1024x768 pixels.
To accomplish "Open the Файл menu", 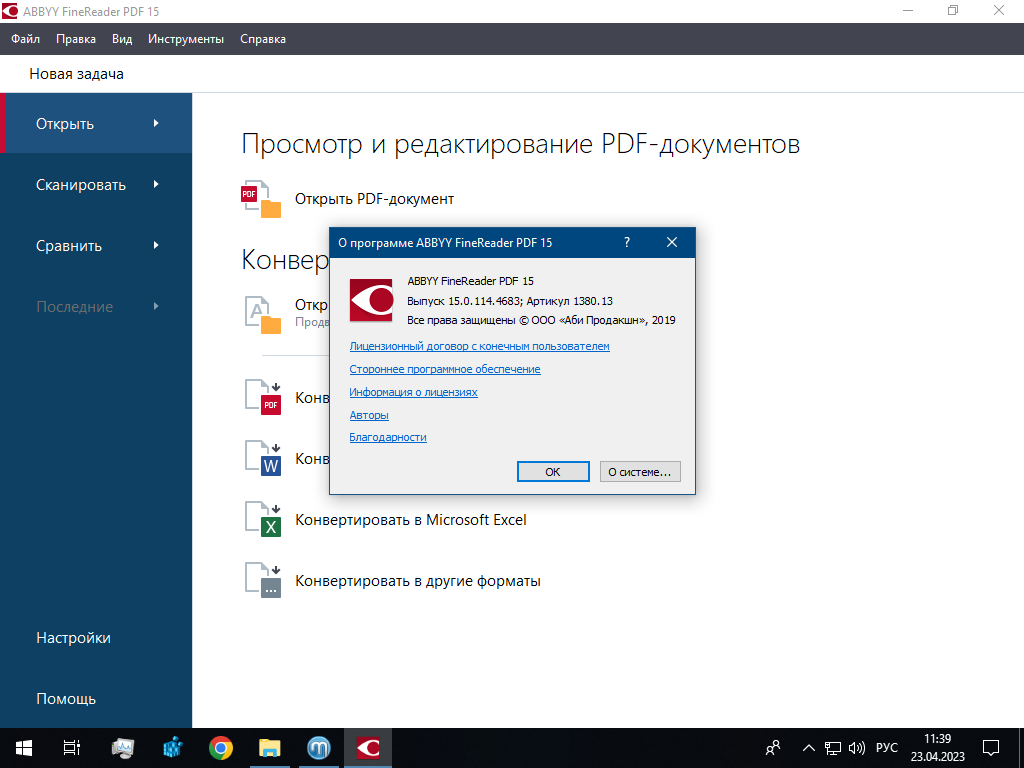I will point(25,39).
